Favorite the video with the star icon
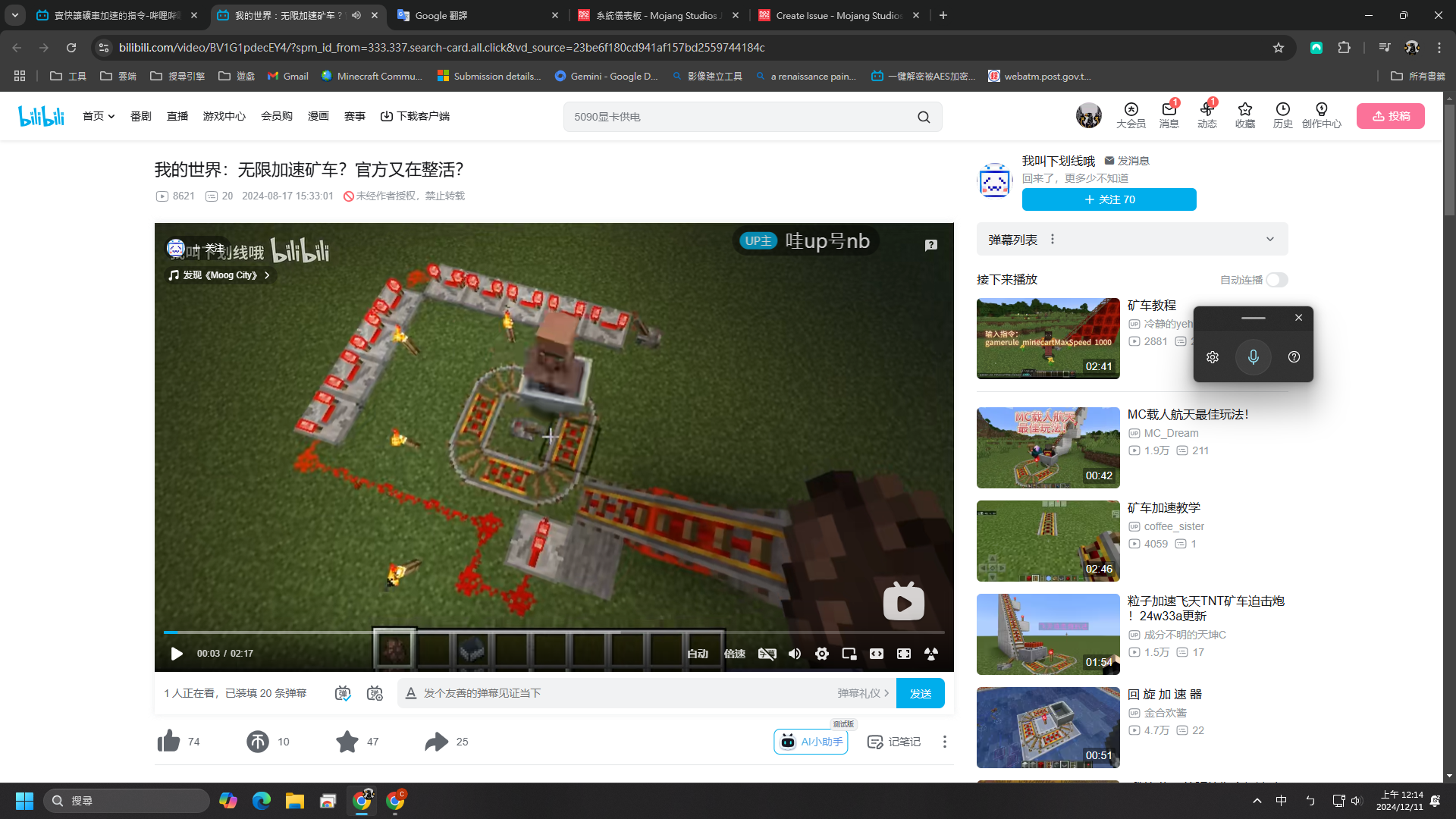This screenshot has width=1456, height=819. coord(347,741)
